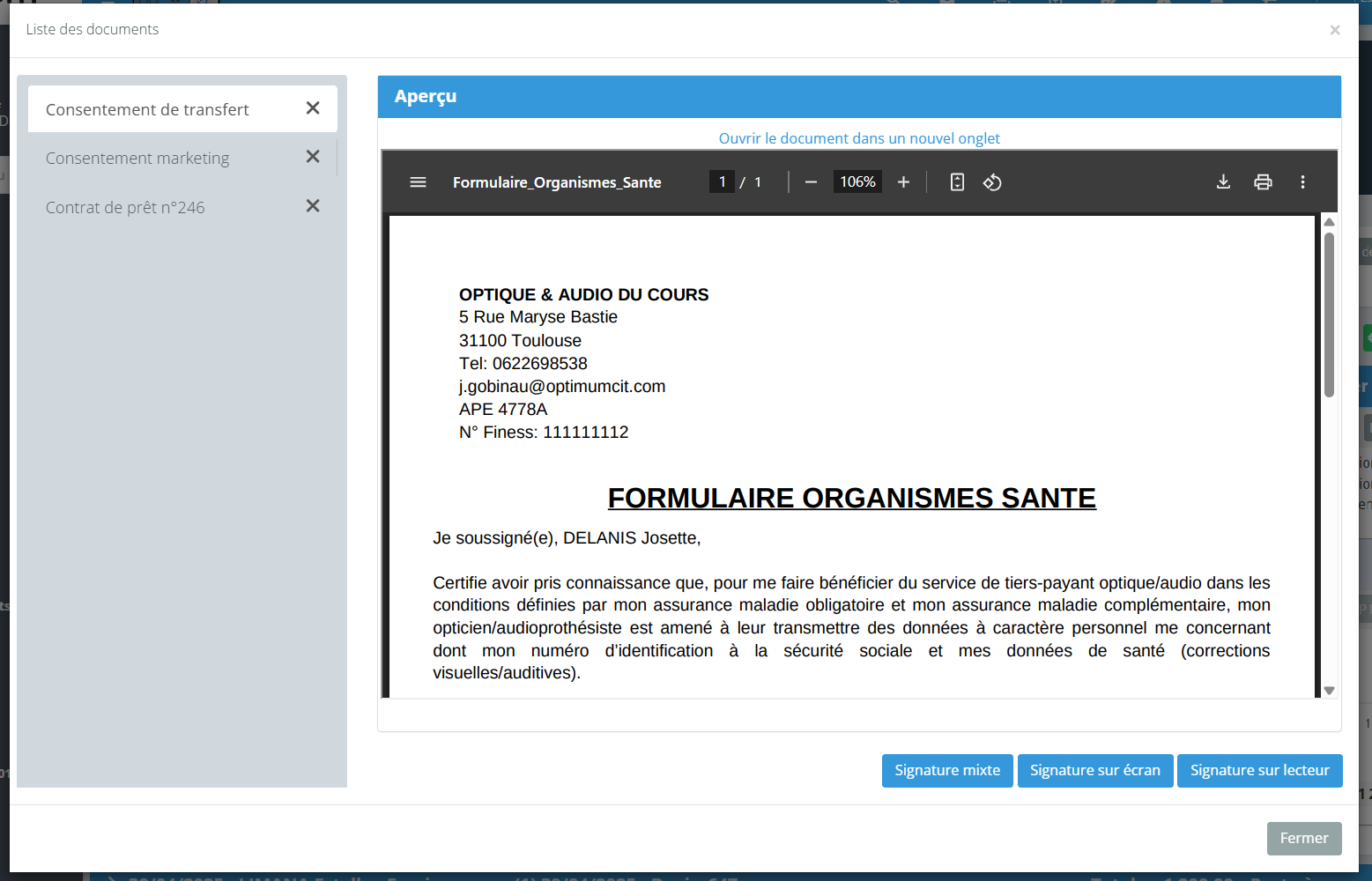This screenshot has width=1372, height=881.
Task: Click the 31100 Toulouse line
Action: pos(520,341)
